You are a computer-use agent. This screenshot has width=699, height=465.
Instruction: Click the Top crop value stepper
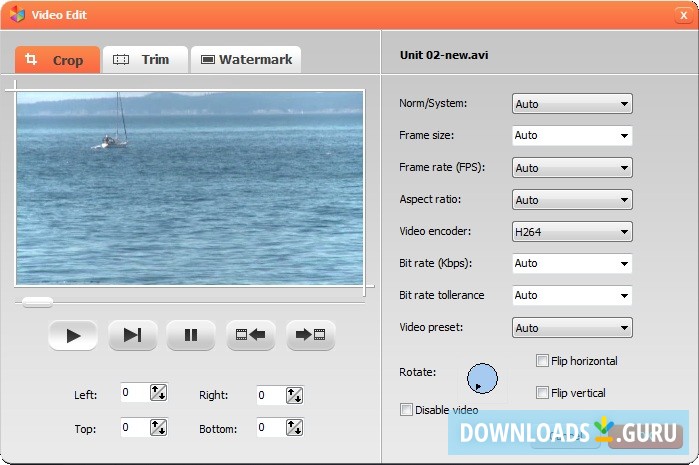coord(158,427)
